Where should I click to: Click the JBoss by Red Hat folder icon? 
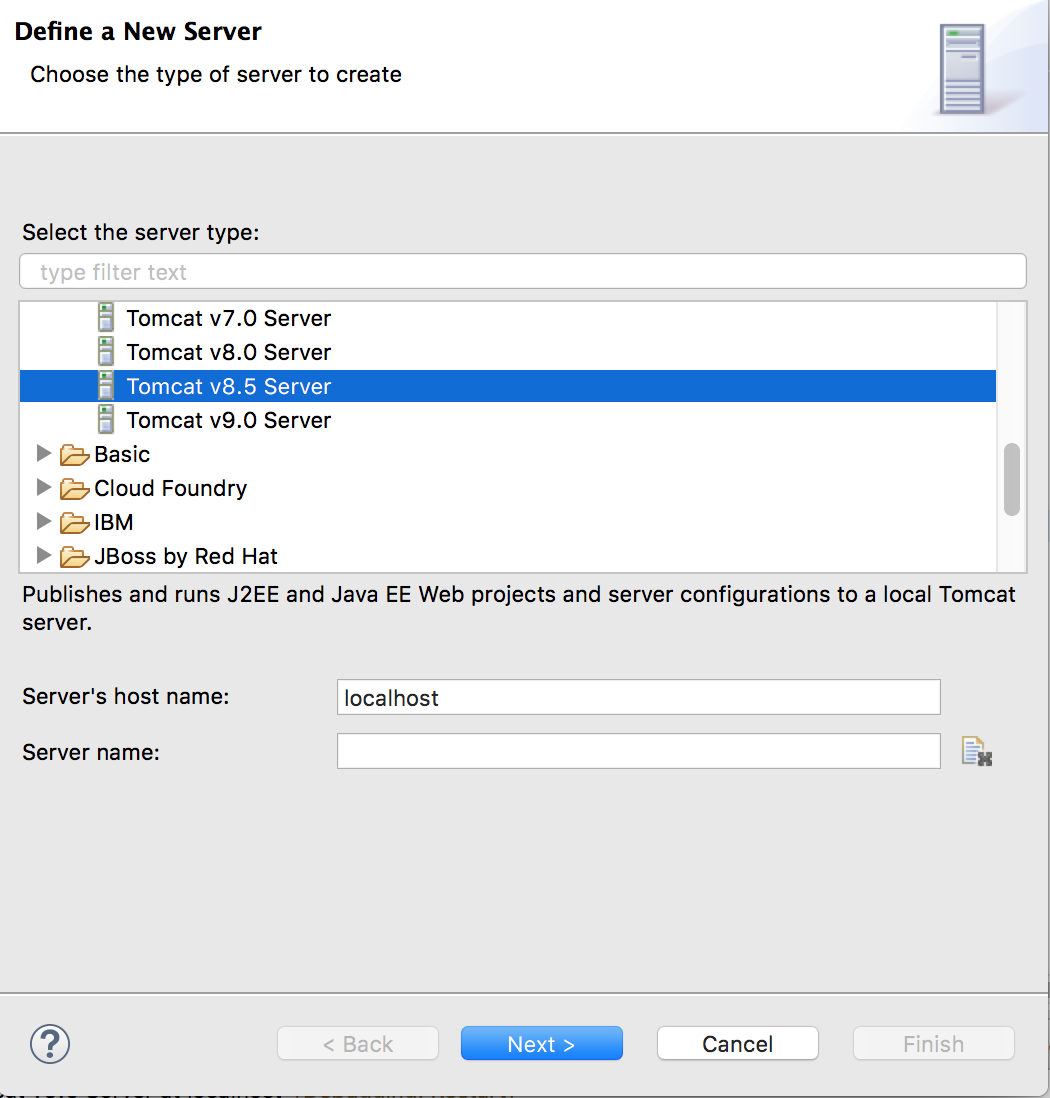pyautogui.click(x=74, y=556)
